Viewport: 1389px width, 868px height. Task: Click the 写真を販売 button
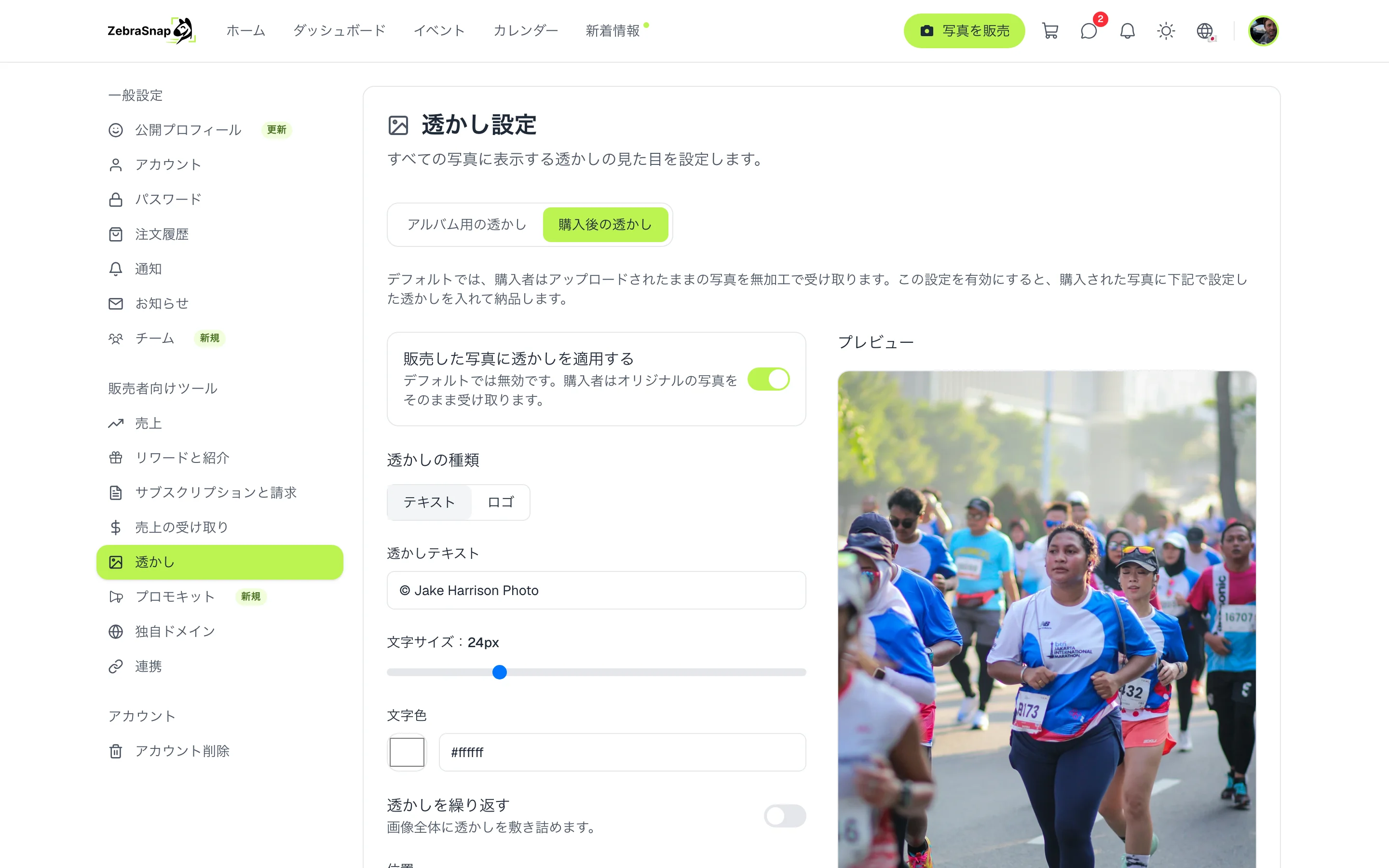click(x=964, y=31)
